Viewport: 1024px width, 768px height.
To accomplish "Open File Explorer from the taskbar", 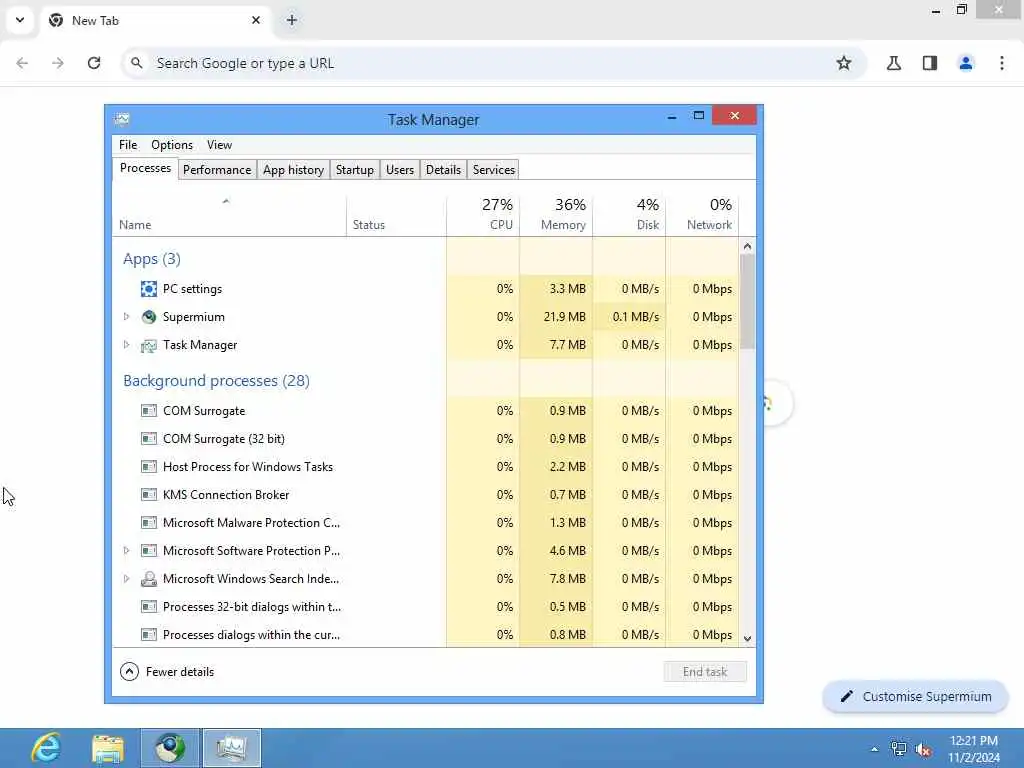I will [x=108, y=748].
